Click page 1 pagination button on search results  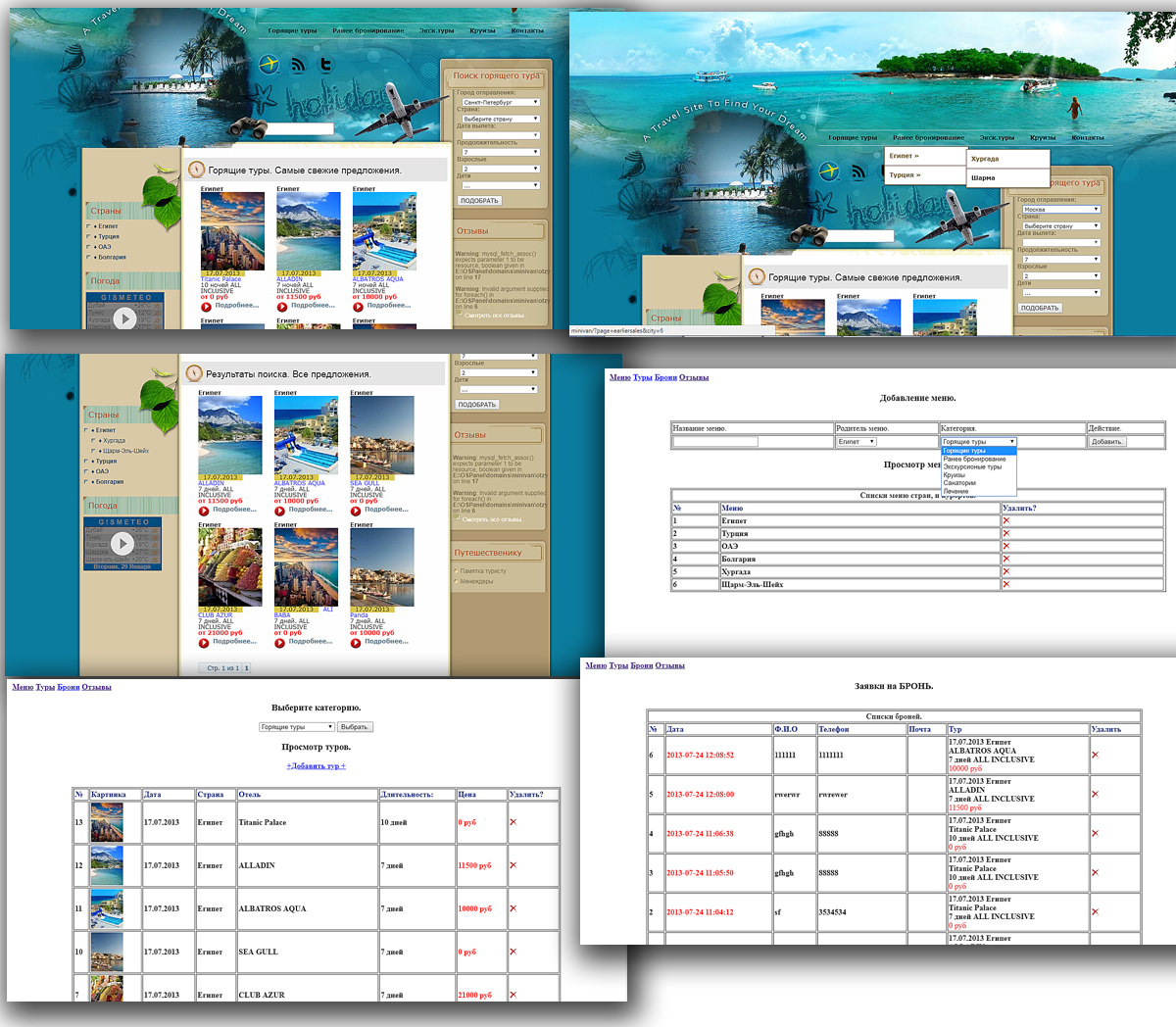click(x=246, y=668)
